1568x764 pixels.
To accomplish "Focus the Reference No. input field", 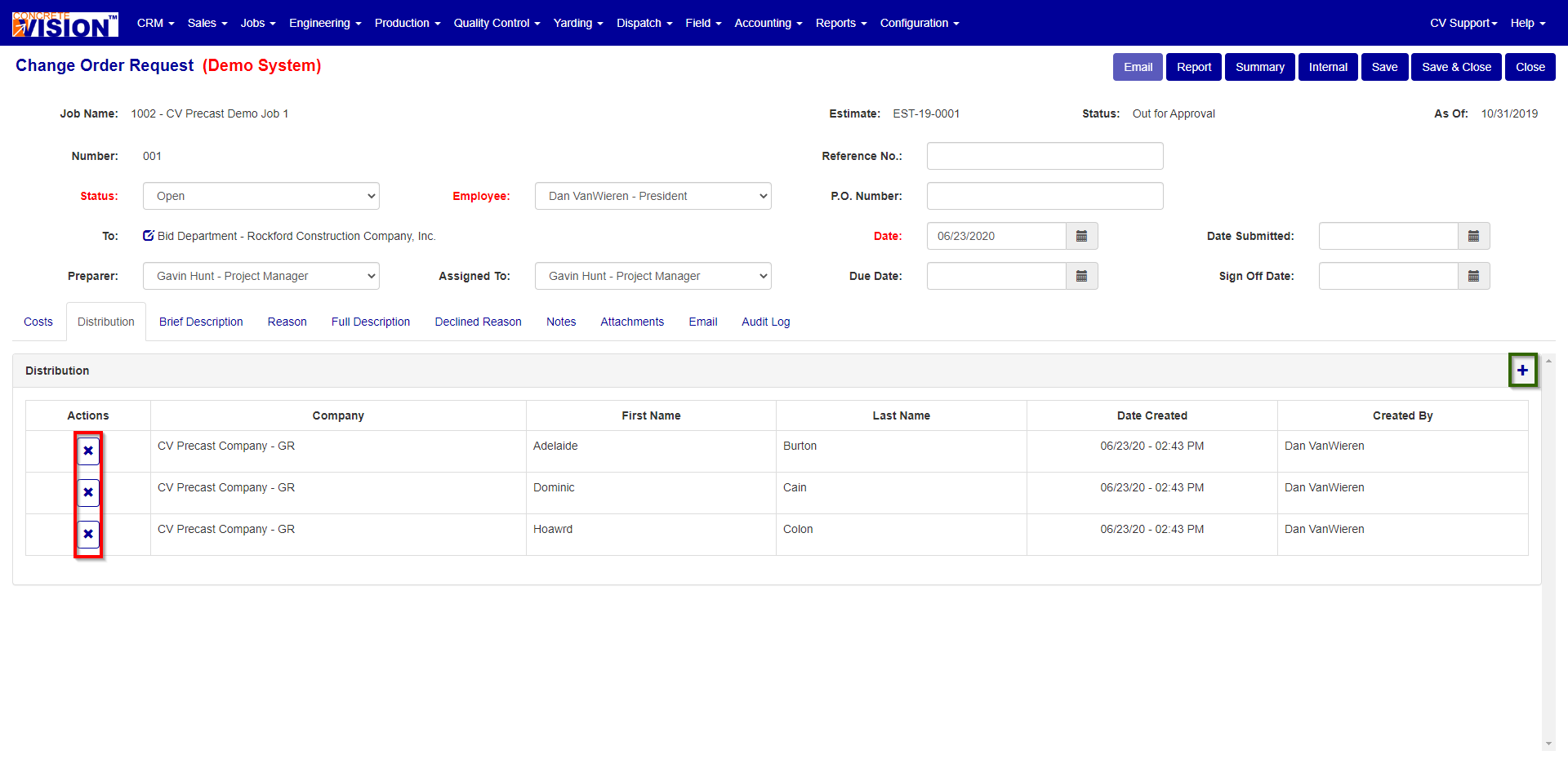I will (x=1045, y=156).
